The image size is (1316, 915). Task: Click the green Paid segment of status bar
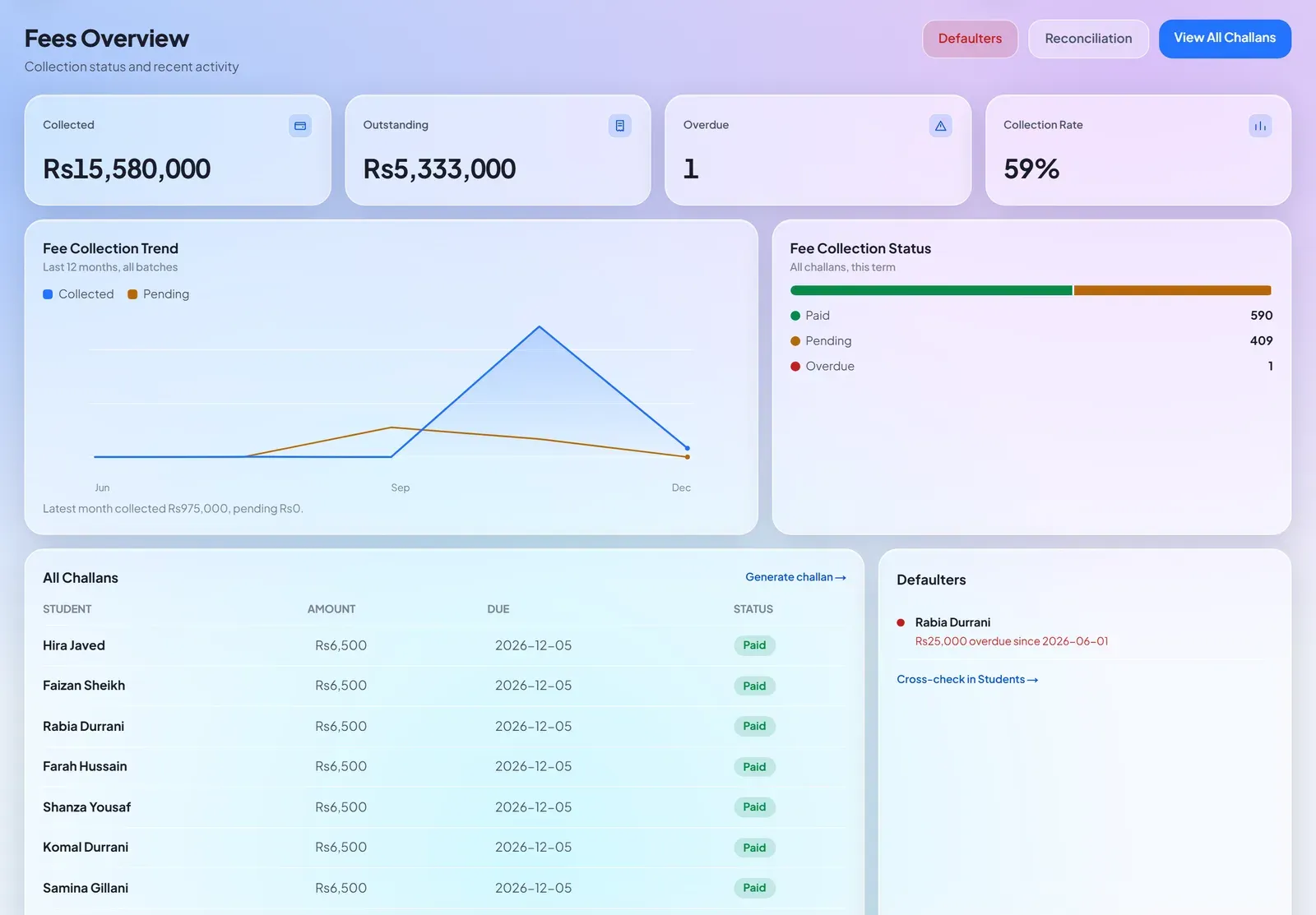click(931, 290)
